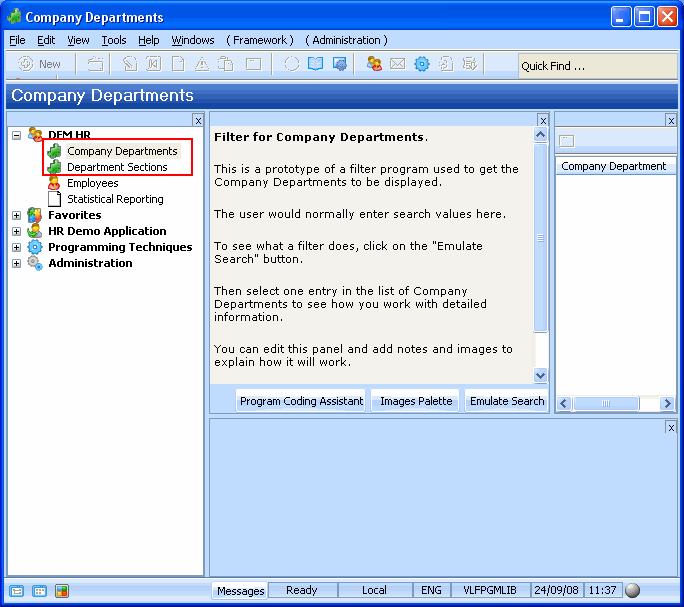Click the filter text scroll down arrow
This screenshot has height=607, width=684.
click(x=540, y=375)
